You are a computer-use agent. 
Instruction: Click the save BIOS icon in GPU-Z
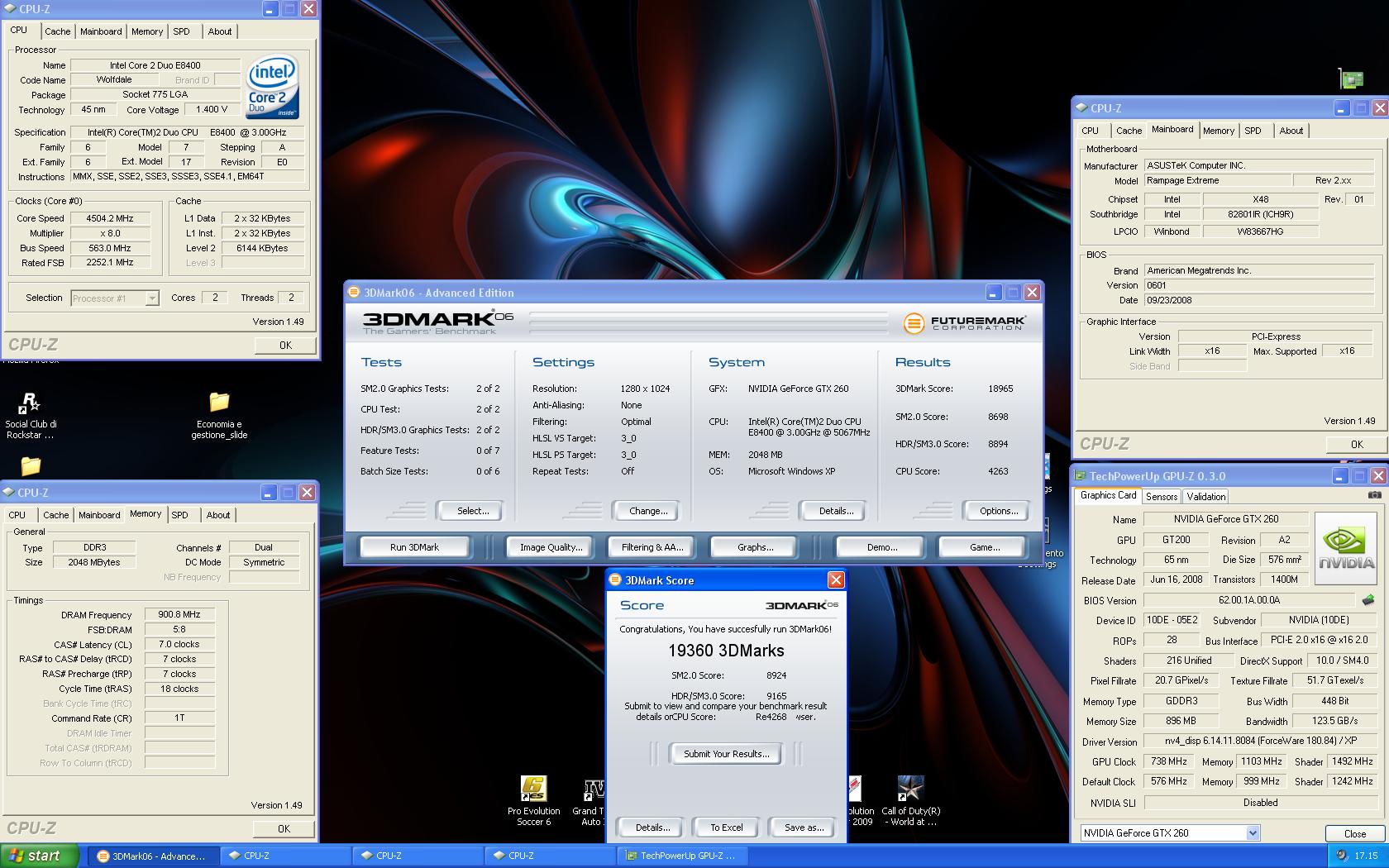click(x=1368, y=600)
